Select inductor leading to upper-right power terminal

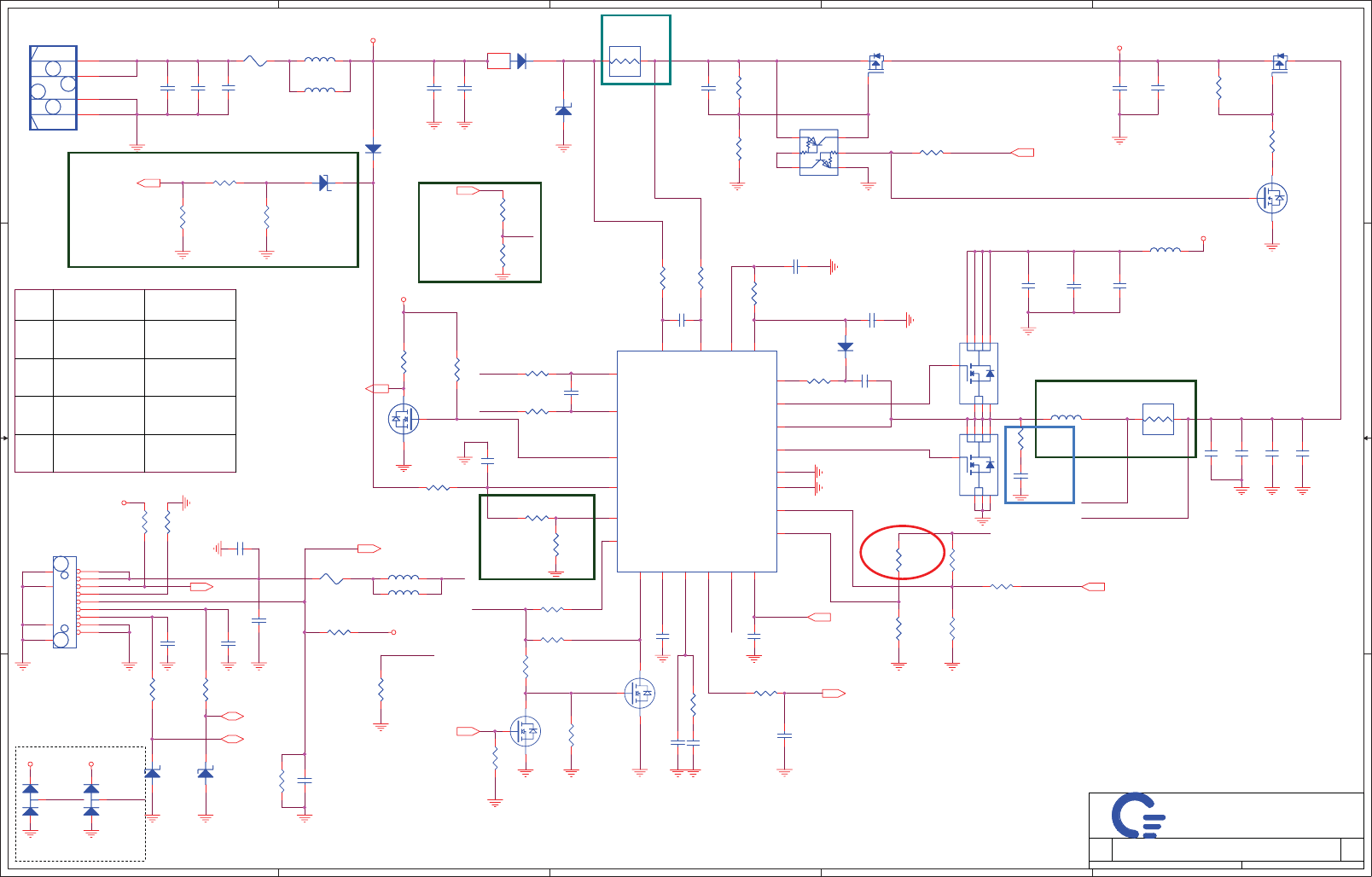click(x=1165, y=250)
